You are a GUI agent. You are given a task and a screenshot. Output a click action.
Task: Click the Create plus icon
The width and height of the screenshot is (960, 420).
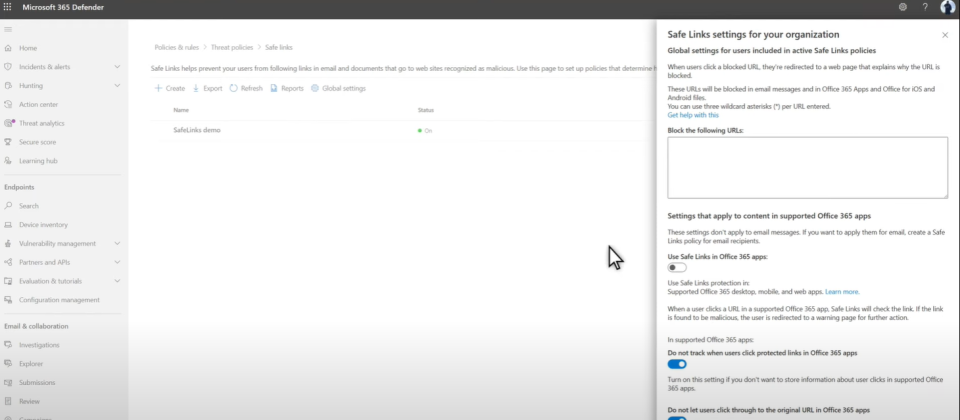click(x=158, y=88)
